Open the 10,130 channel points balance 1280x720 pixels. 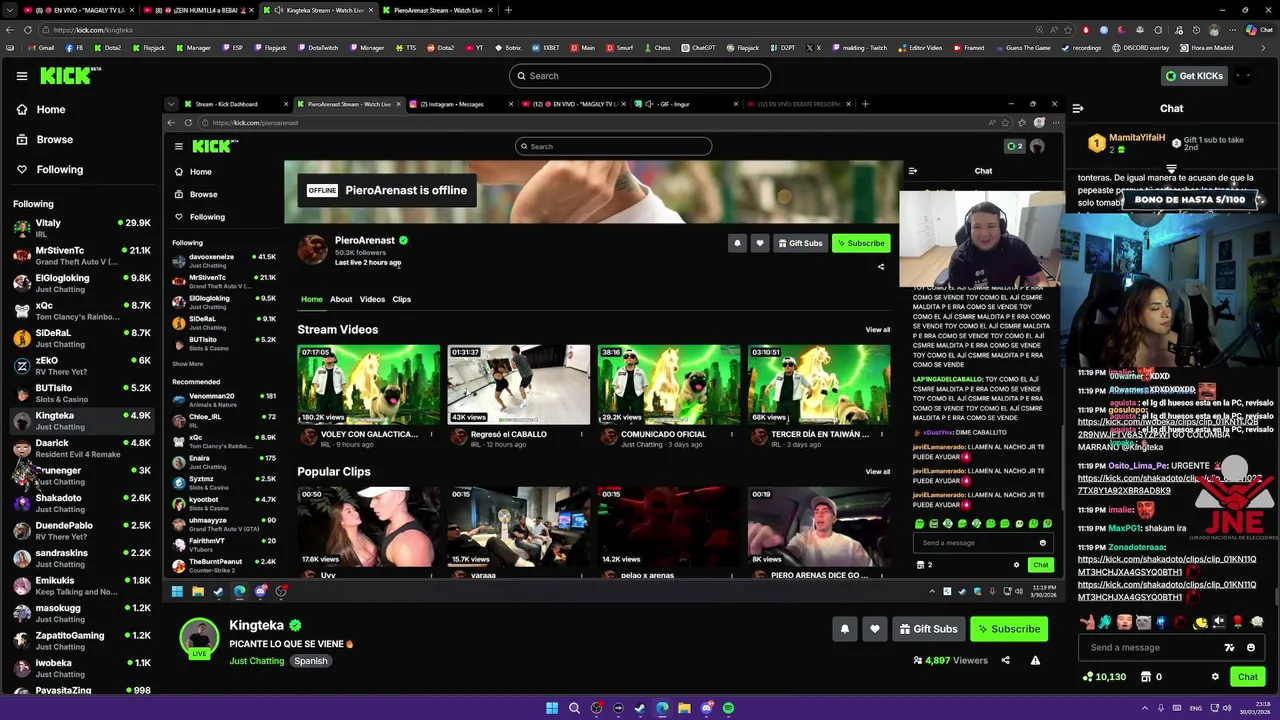[x=1104, y=677]
